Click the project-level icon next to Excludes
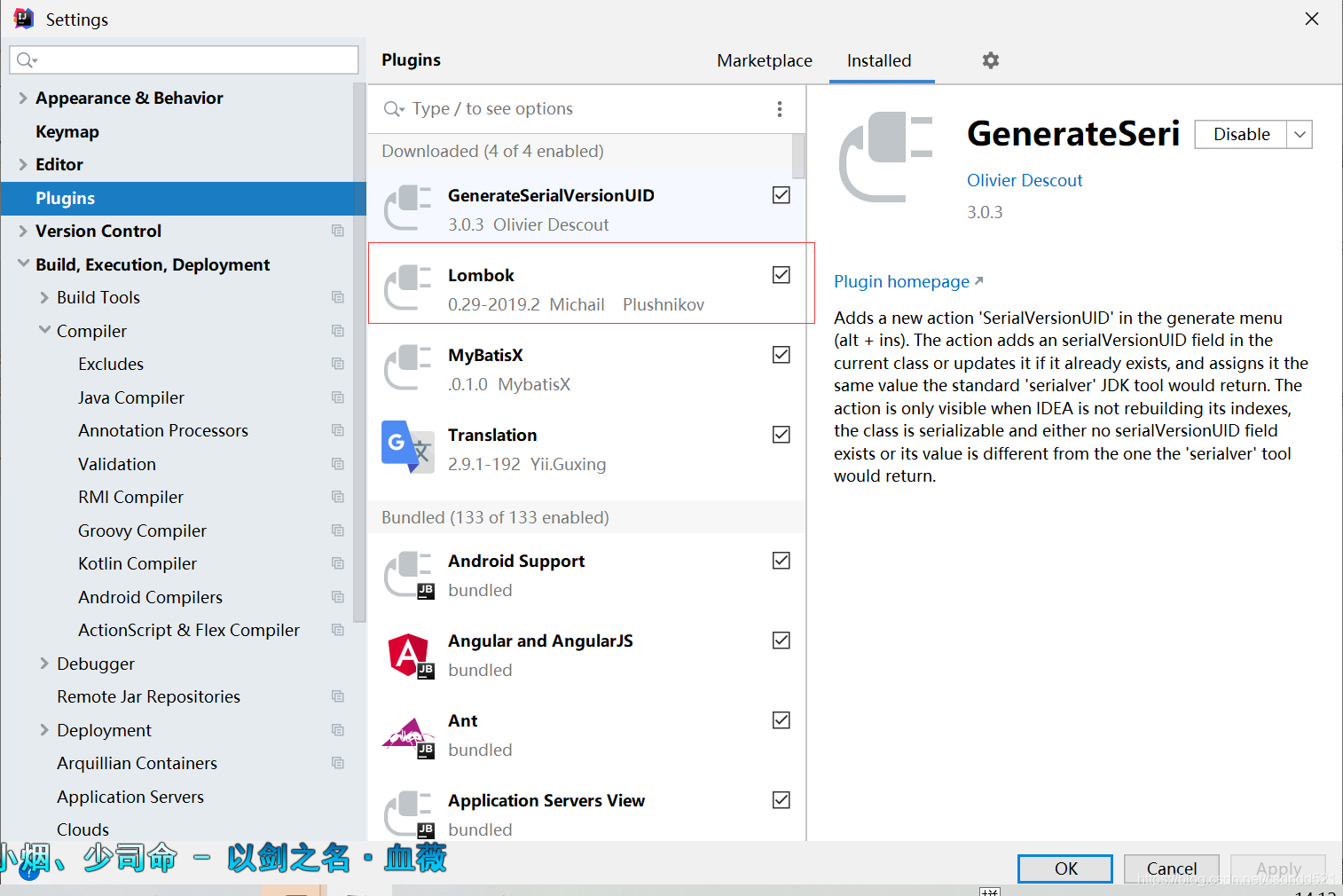The image size is (1343, 896). pos(338,364)
